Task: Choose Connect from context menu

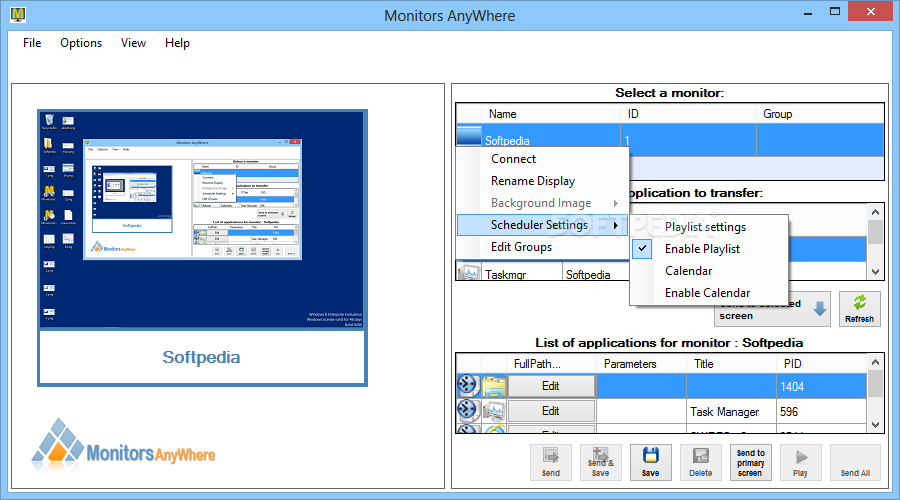Action: [x=513, y=159]
